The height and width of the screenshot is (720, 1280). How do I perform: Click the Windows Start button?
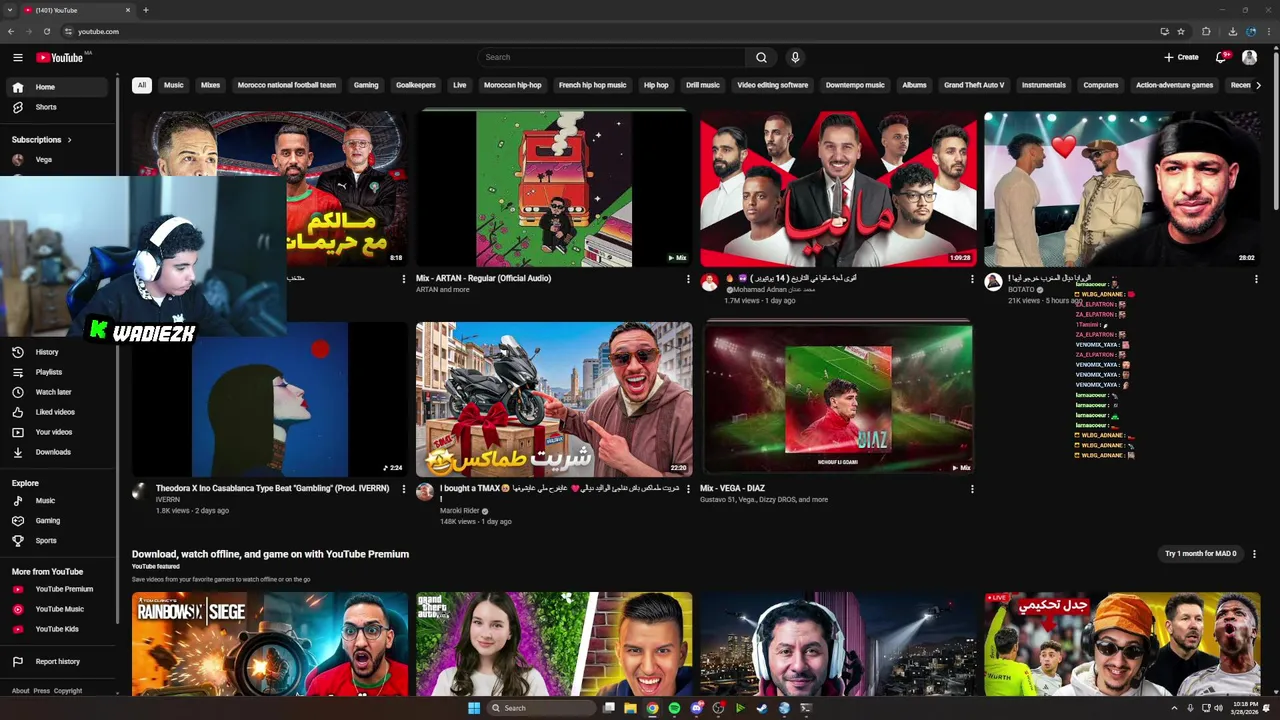[x=474, y=708]
